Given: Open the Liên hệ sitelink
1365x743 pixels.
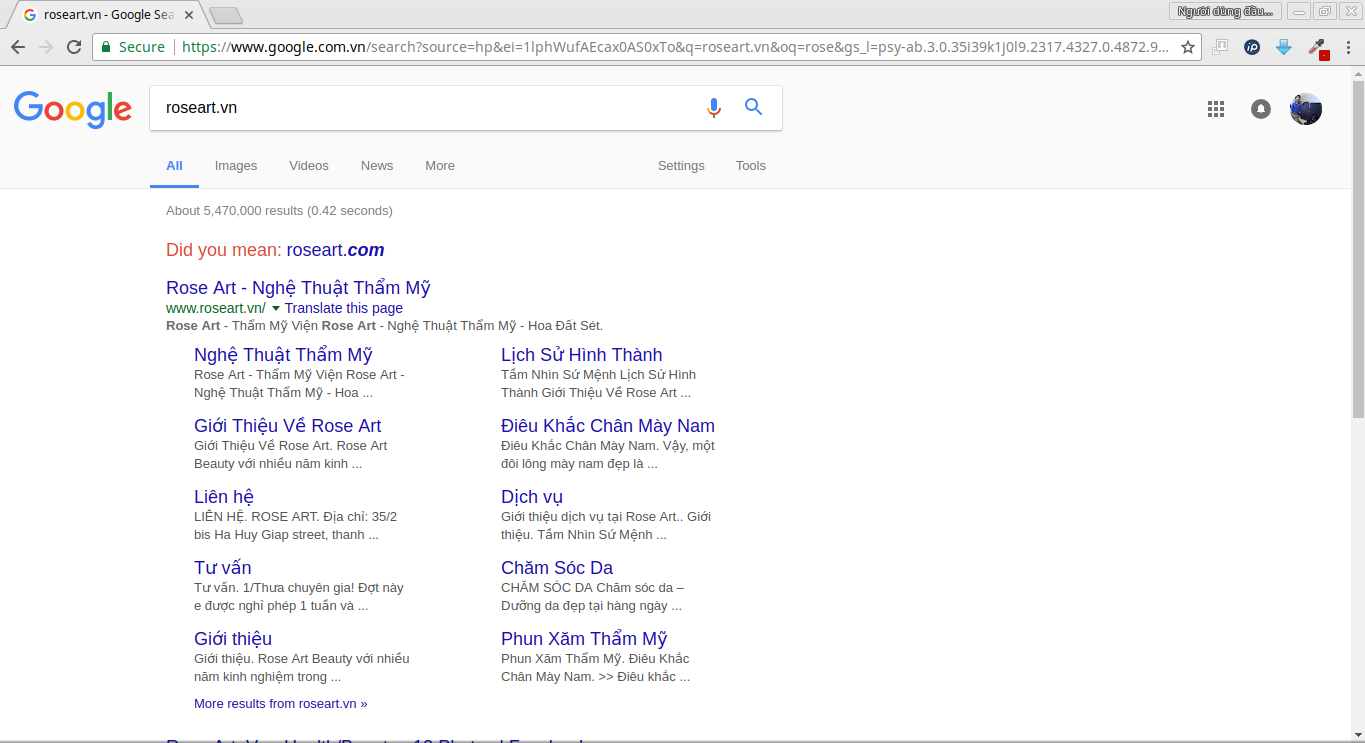Looking at the screenshot, I should [224, 497].
